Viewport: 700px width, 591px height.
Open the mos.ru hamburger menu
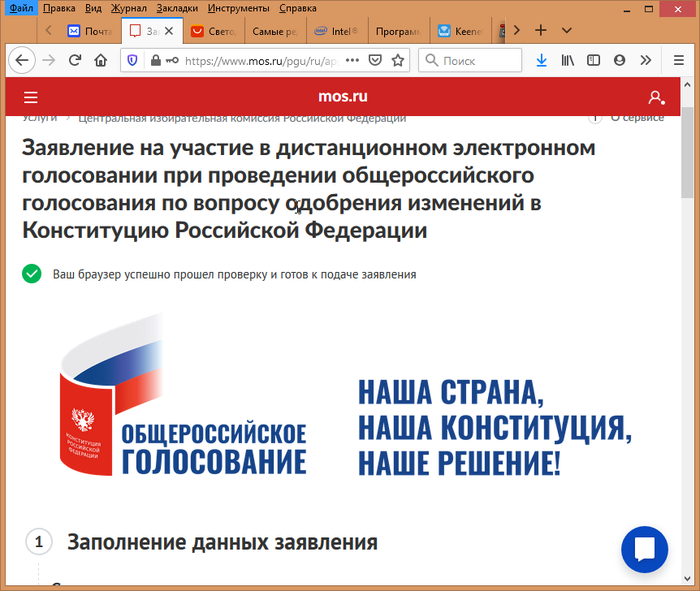pos(31,98)
